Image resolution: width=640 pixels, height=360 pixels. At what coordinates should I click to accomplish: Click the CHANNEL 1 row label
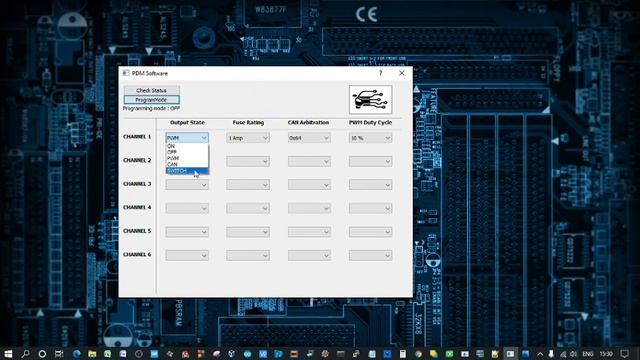pos(137,137)
